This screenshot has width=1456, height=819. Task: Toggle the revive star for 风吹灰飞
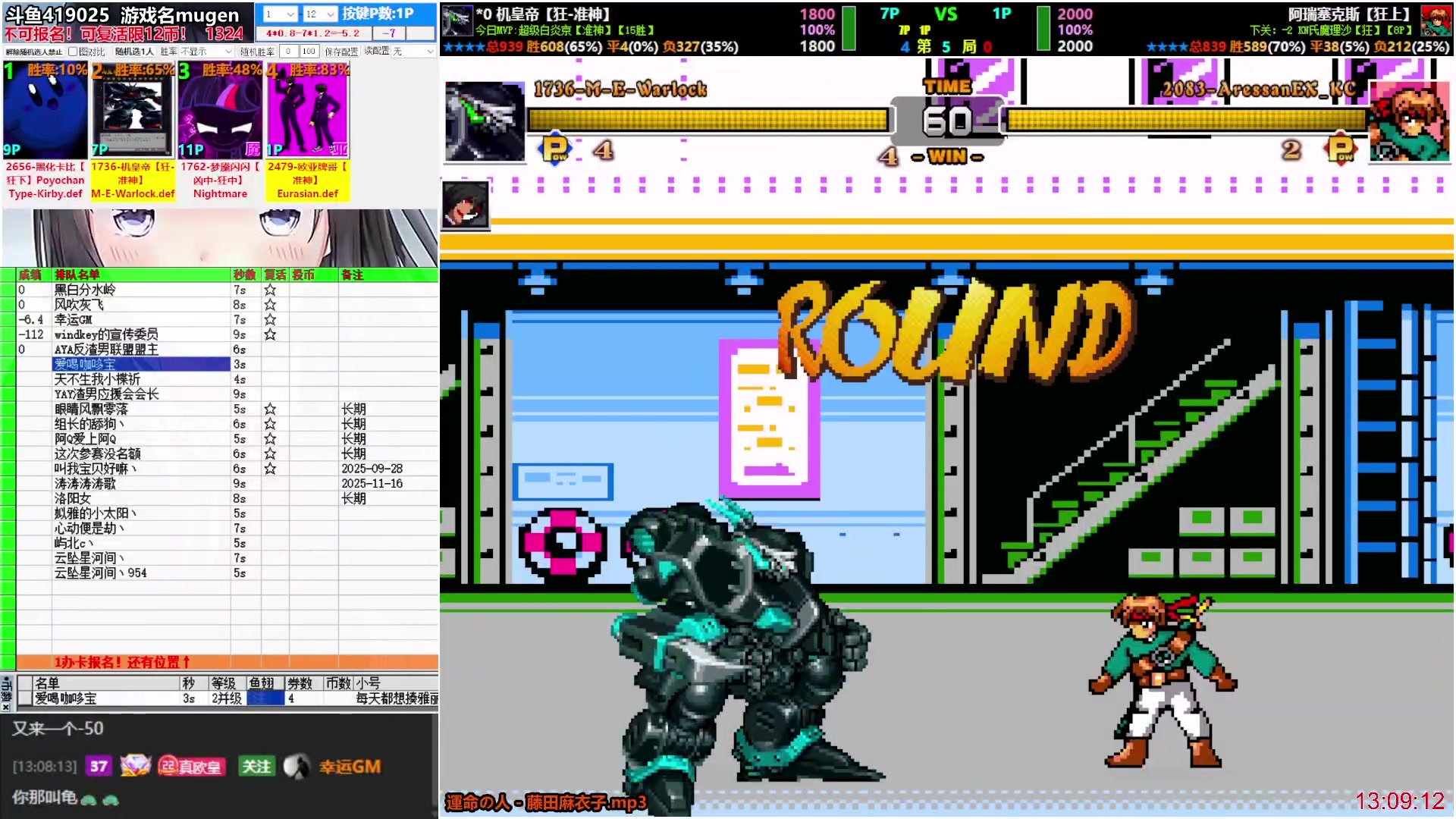pyautogui.click(x=270, y=305)
